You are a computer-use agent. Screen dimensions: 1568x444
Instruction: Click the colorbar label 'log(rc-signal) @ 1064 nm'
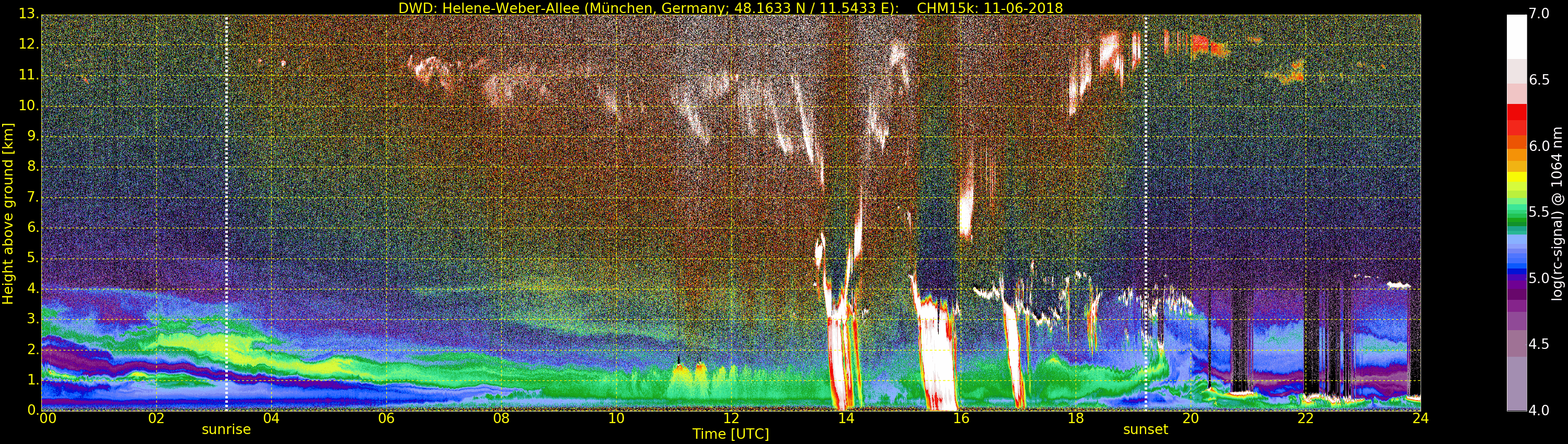click(1557, 213)
